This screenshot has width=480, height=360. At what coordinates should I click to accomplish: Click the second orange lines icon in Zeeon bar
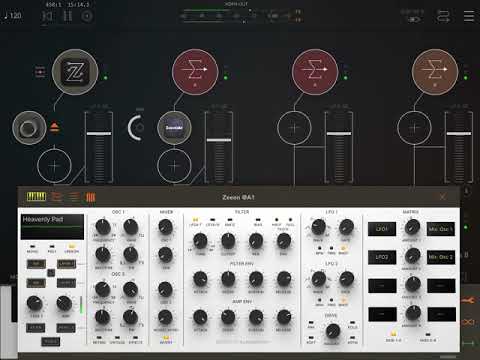(x=74, y=197)
